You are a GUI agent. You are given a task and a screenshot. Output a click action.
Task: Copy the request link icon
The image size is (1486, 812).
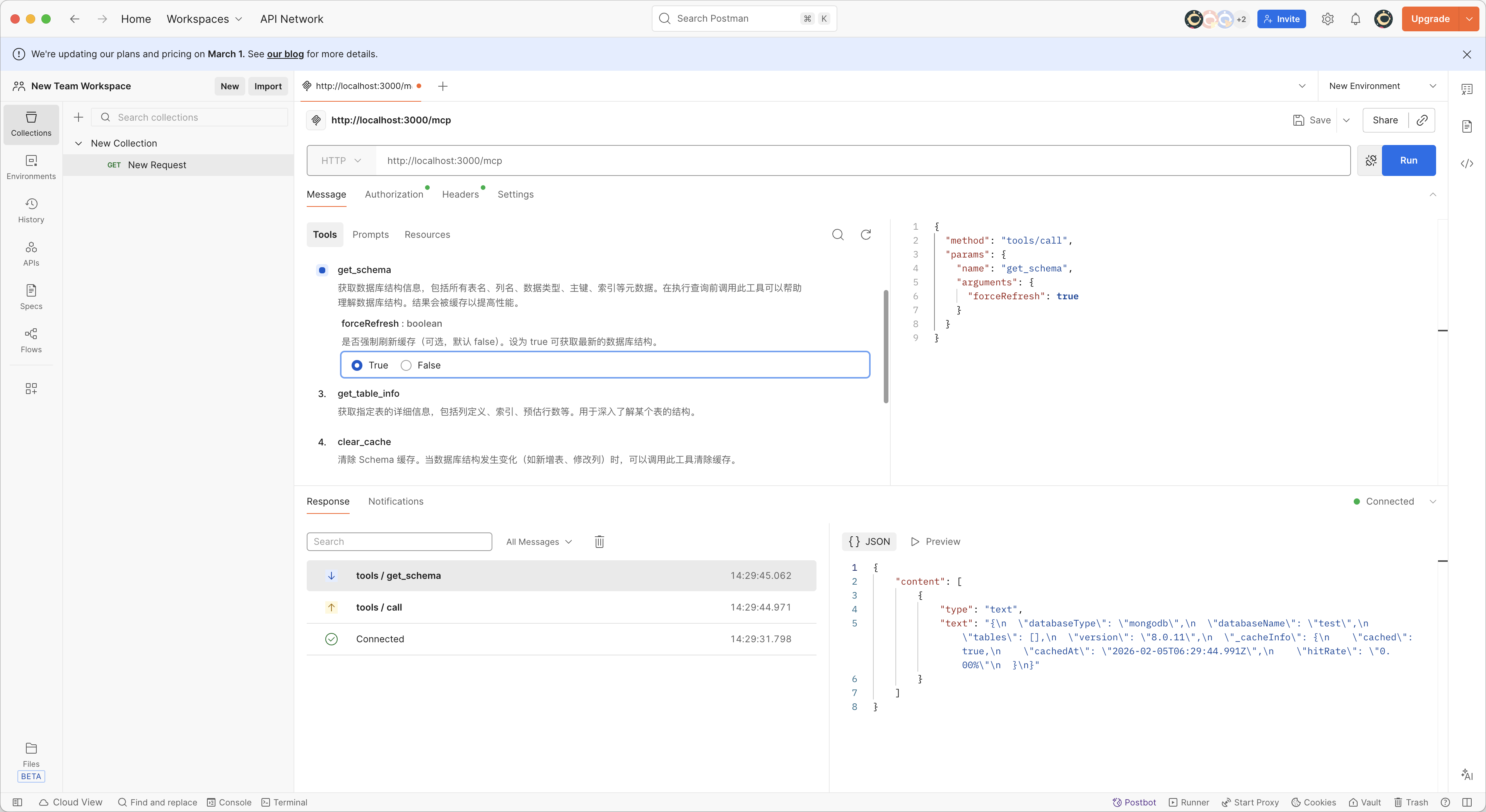click(1422, 120)
